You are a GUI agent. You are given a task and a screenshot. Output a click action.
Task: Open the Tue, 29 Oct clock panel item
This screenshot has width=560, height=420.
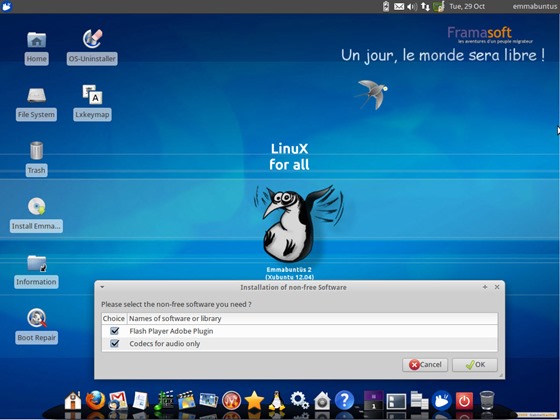click(467, 6)
